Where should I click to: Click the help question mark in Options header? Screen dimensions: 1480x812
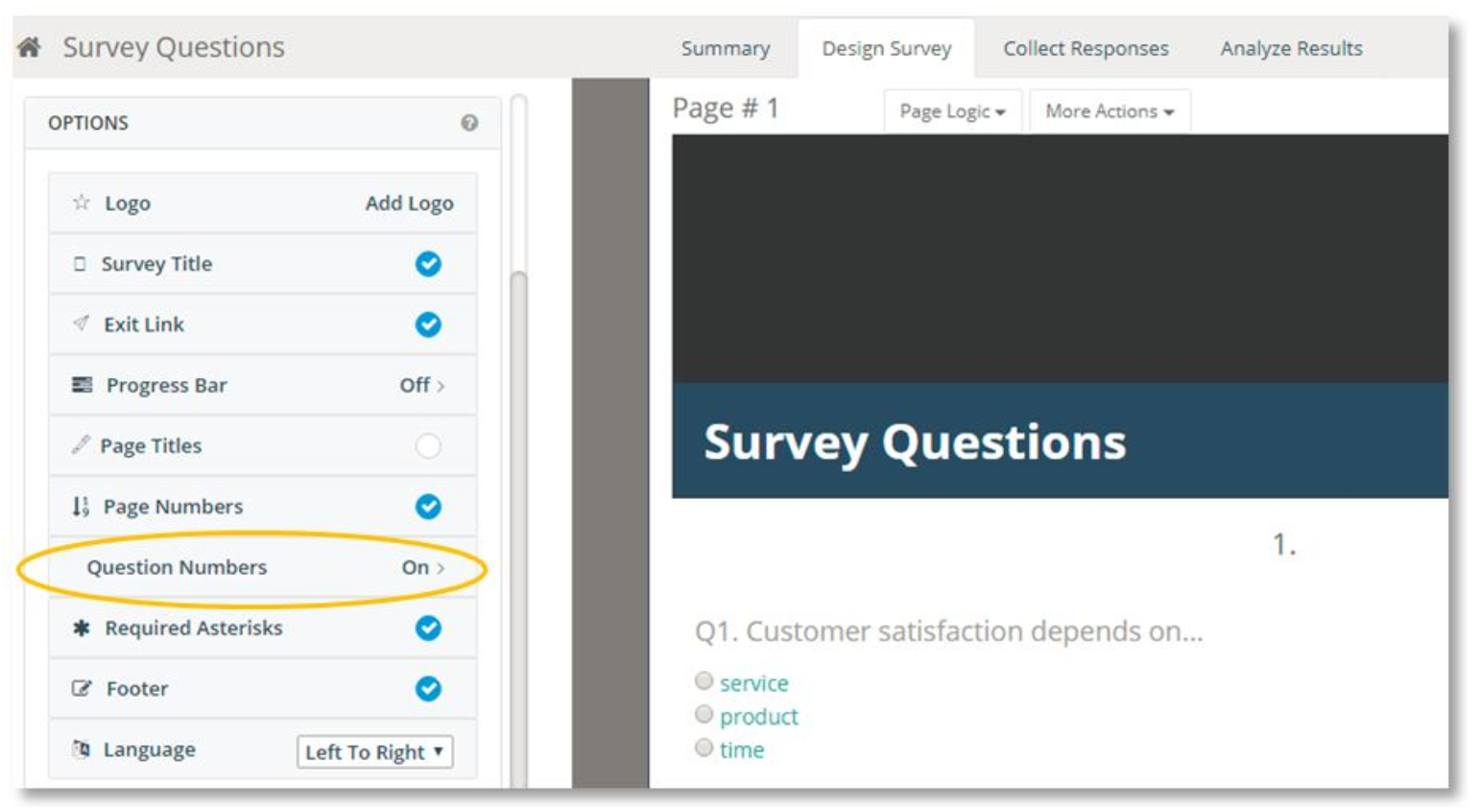pos(469,123)
